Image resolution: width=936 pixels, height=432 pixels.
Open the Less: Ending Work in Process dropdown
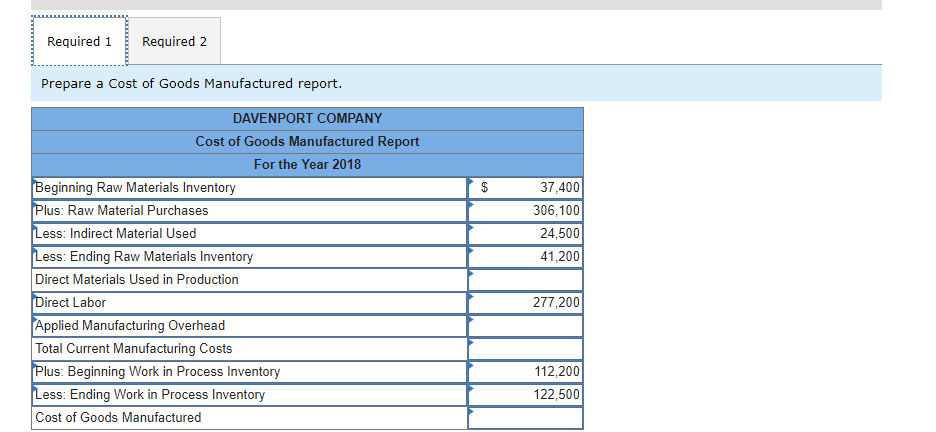point(250,394)
